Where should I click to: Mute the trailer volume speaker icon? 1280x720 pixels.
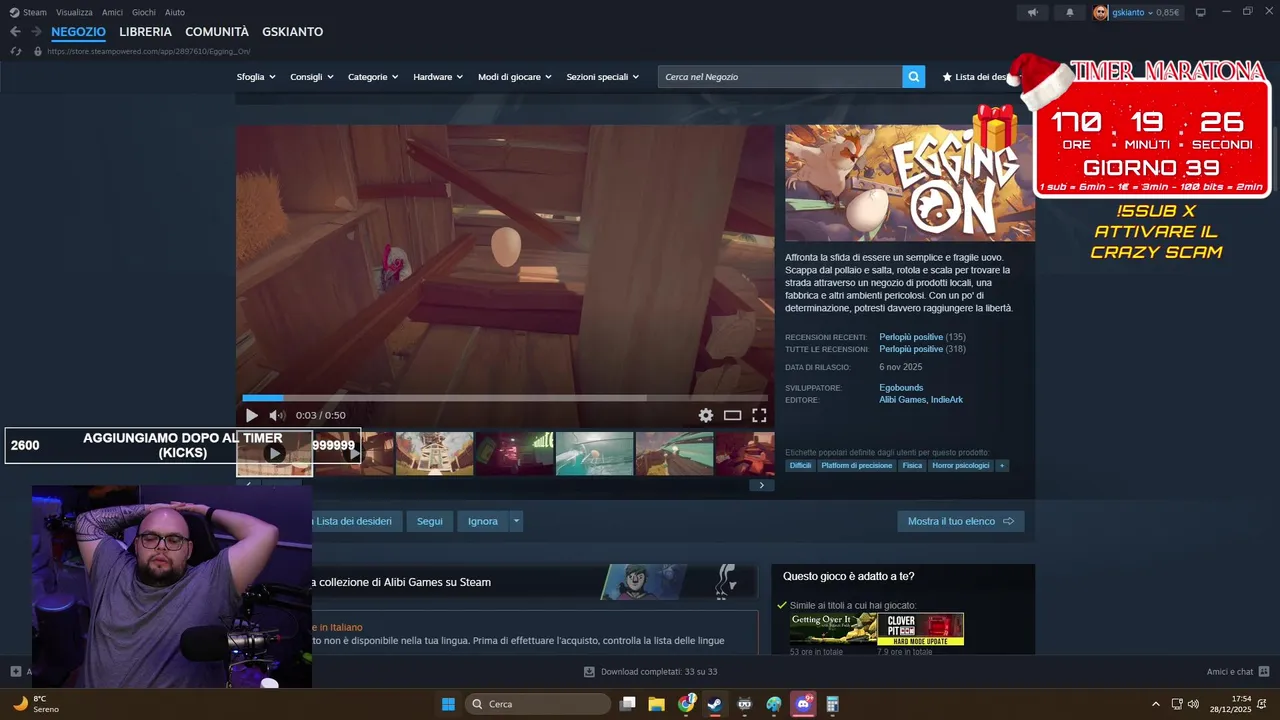pos(277,415)
